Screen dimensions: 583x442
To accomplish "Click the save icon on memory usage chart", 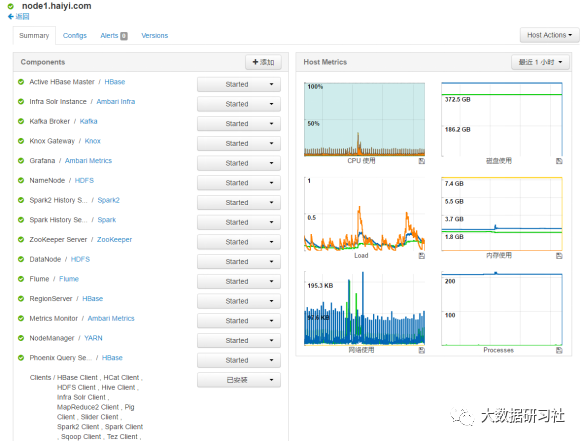I will click(x=559, y=256).
